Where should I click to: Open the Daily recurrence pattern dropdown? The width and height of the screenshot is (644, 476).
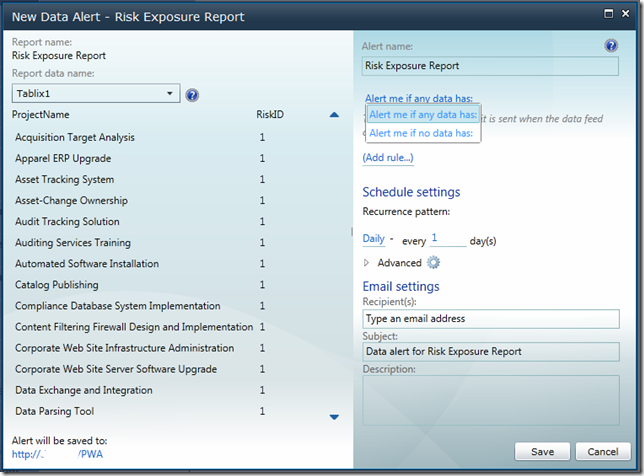point(377,240)
